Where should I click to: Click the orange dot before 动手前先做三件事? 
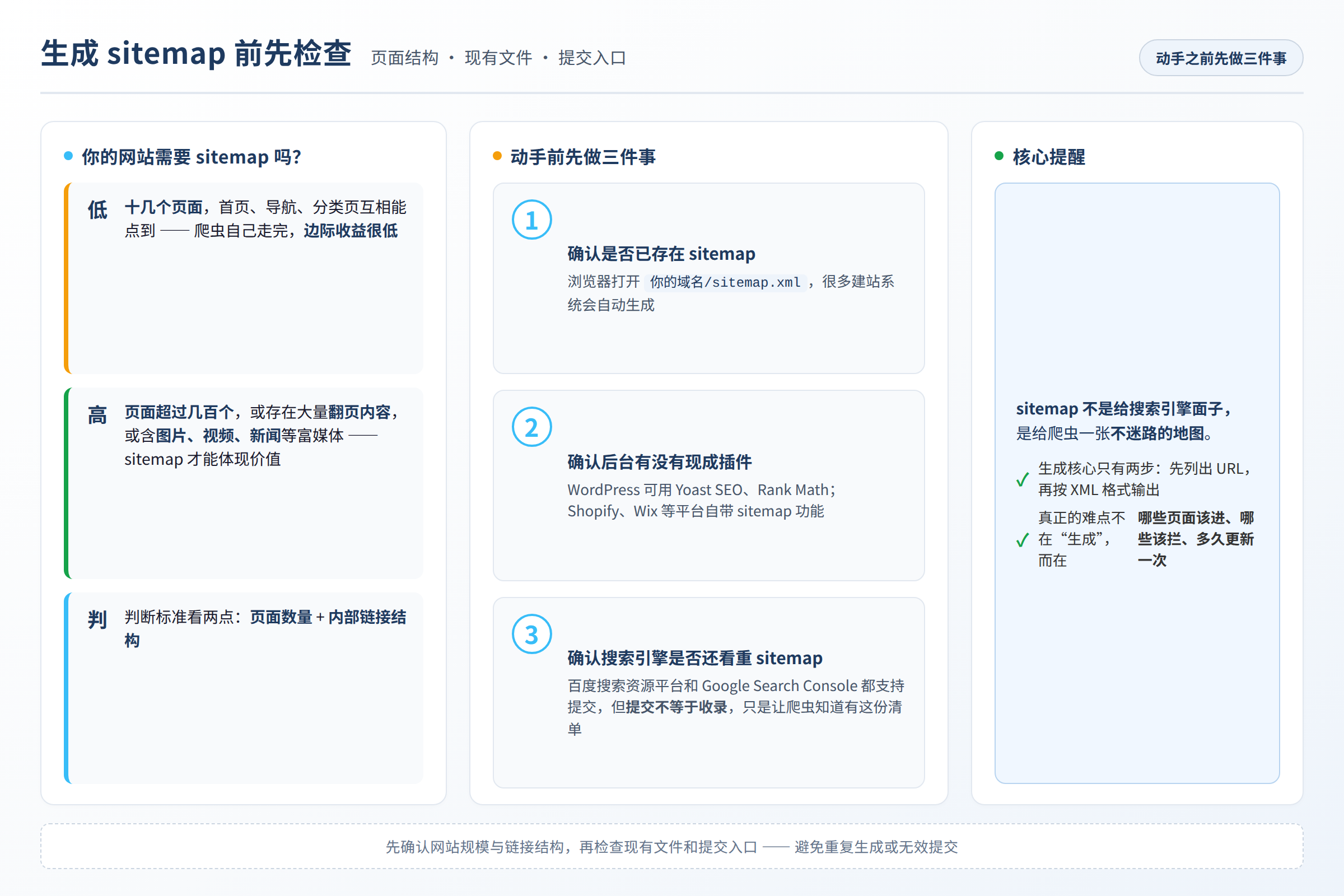[x=497, y=156]
